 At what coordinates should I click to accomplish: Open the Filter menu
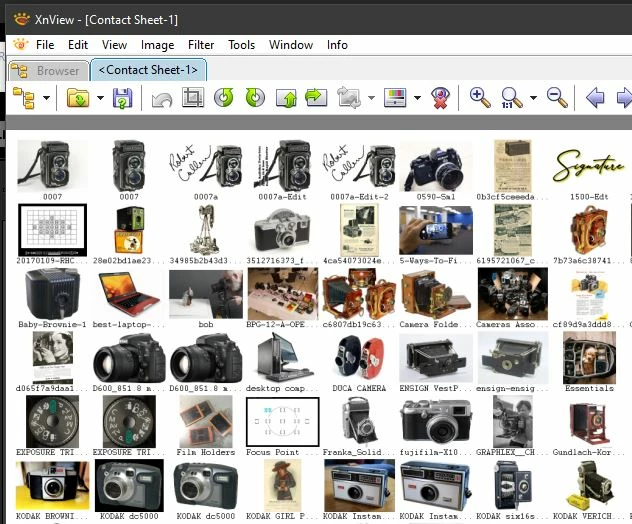(201, 45)
